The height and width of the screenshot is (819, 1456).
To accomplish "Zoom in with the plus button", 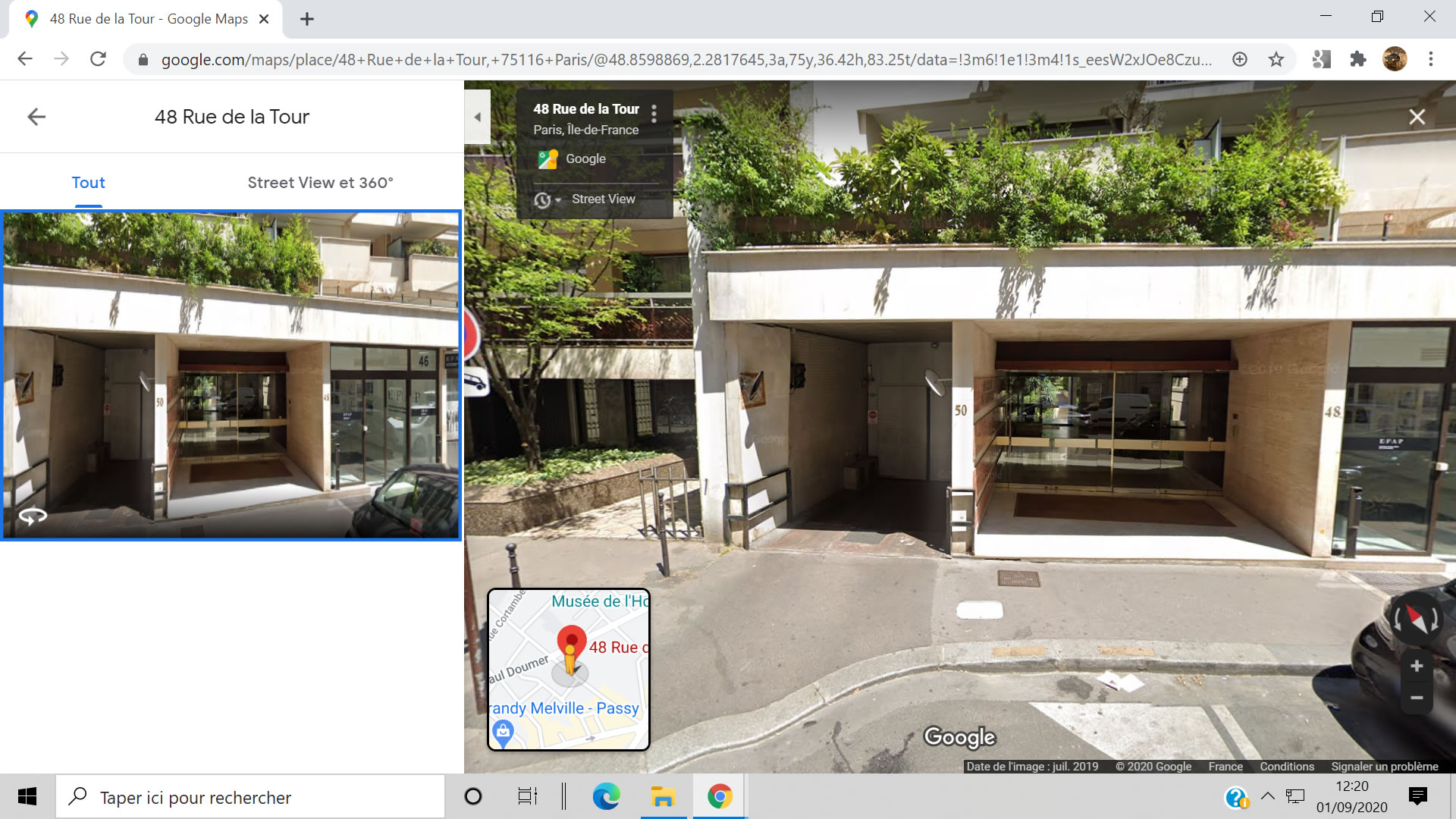I will pos(1416,666).
